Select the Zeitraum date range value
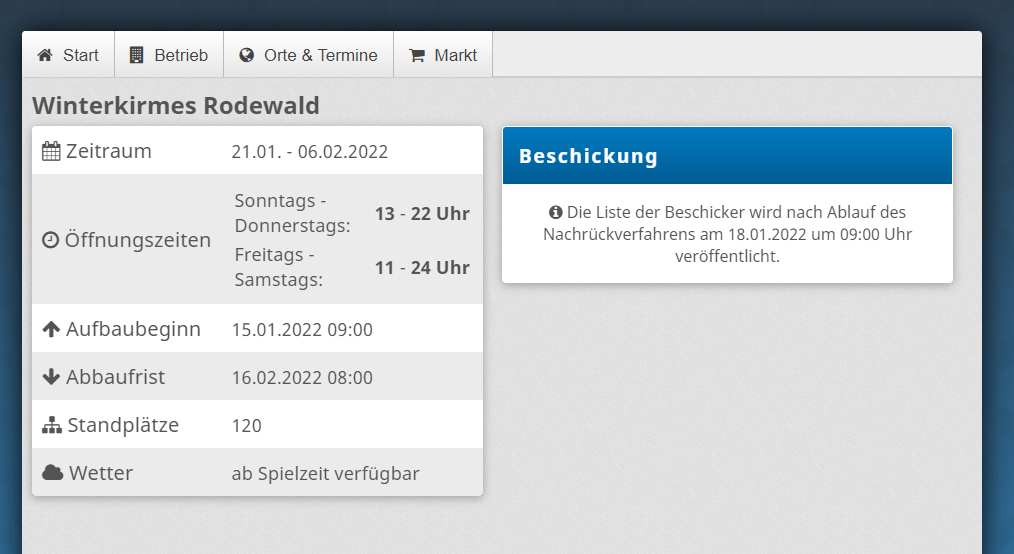The image size is (1014, 554). click(x=309, y=152)
